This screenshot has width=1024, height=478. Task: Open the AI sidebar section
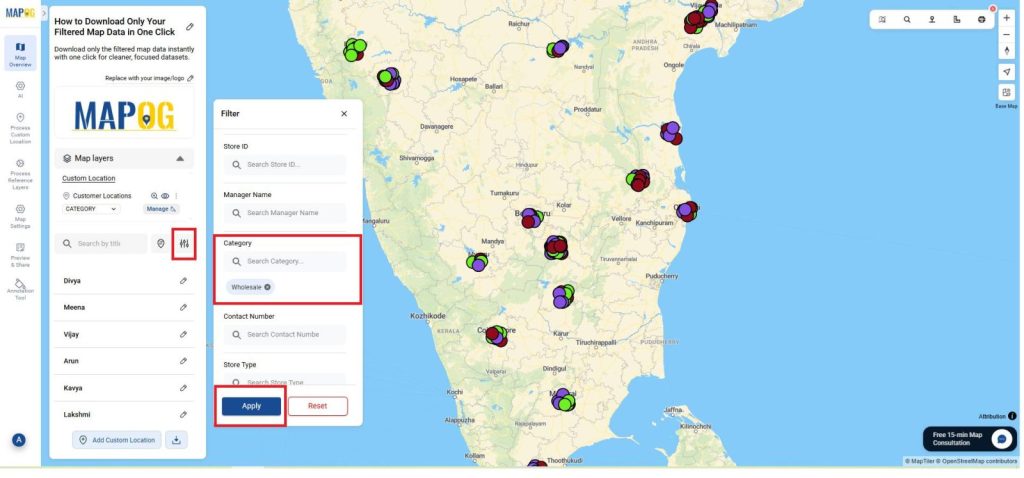point(20,89)
